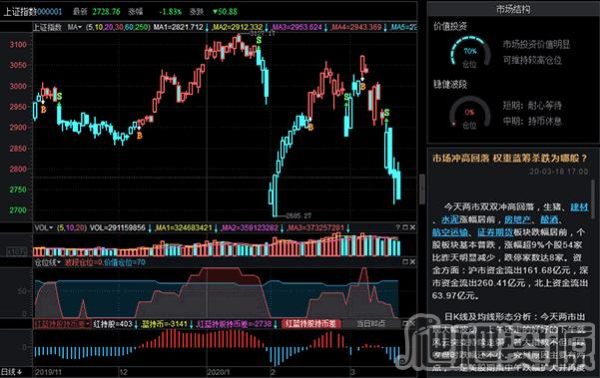Image resolution: width=600 pixels, height=378 pixels.
Task: Open the 航空运输 sector link
Action: click(450, 232)
